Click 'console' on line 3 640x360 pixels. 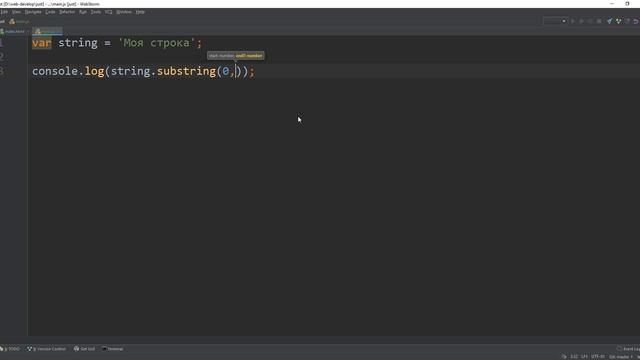click(55, 71)
